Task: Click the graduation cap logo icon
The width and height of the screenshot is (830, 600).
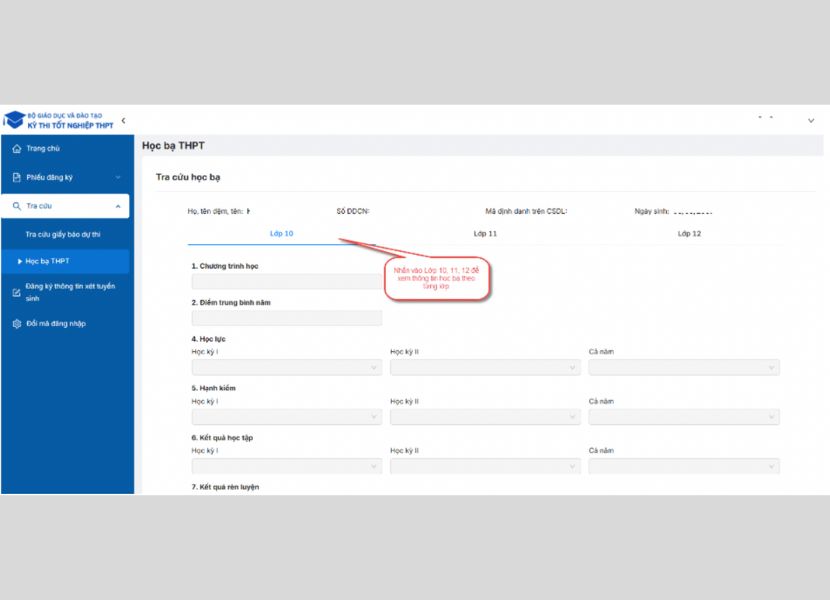Action: [14, 120]
